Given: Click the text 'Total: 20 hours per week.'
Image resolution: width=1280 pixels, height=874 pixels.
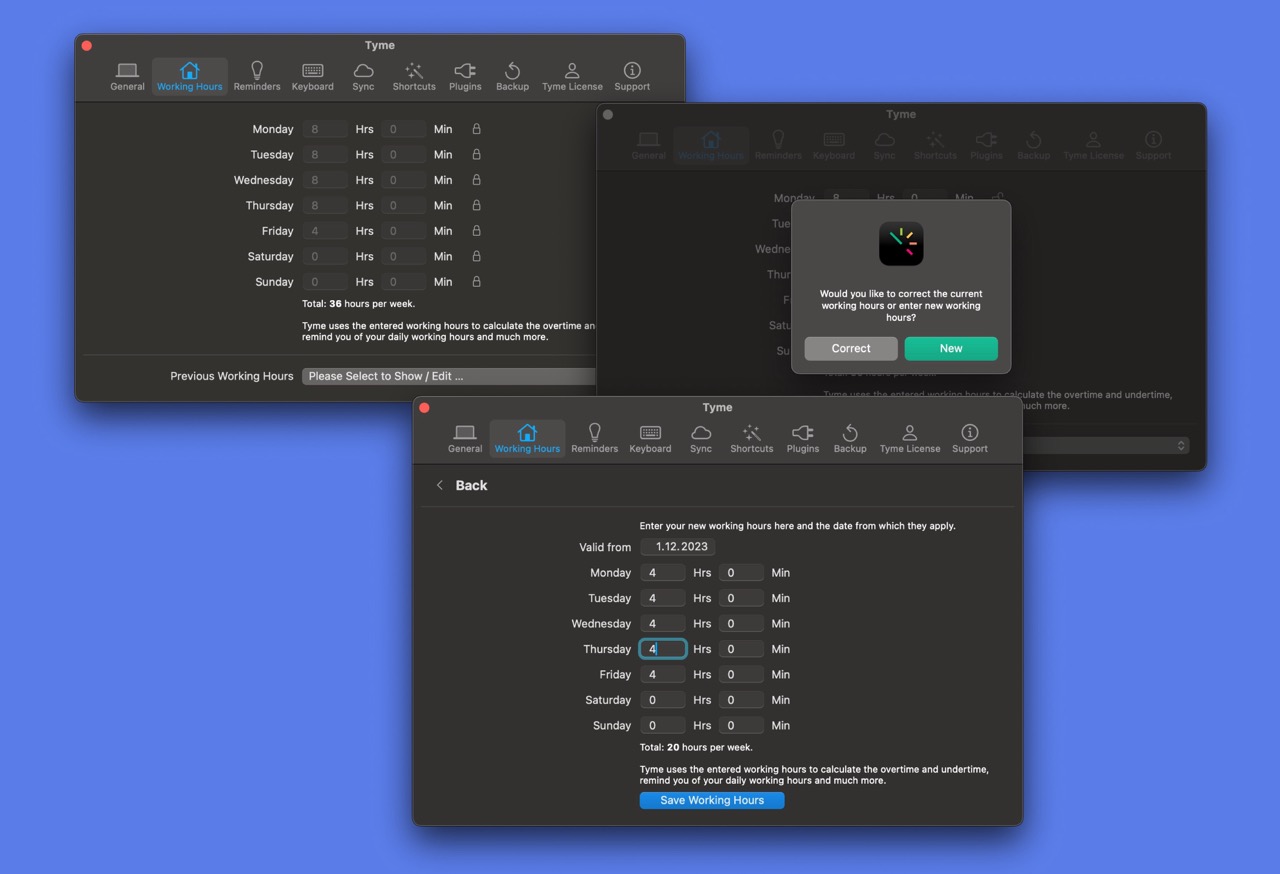Looking at the screenshot, I should point(696,747).
